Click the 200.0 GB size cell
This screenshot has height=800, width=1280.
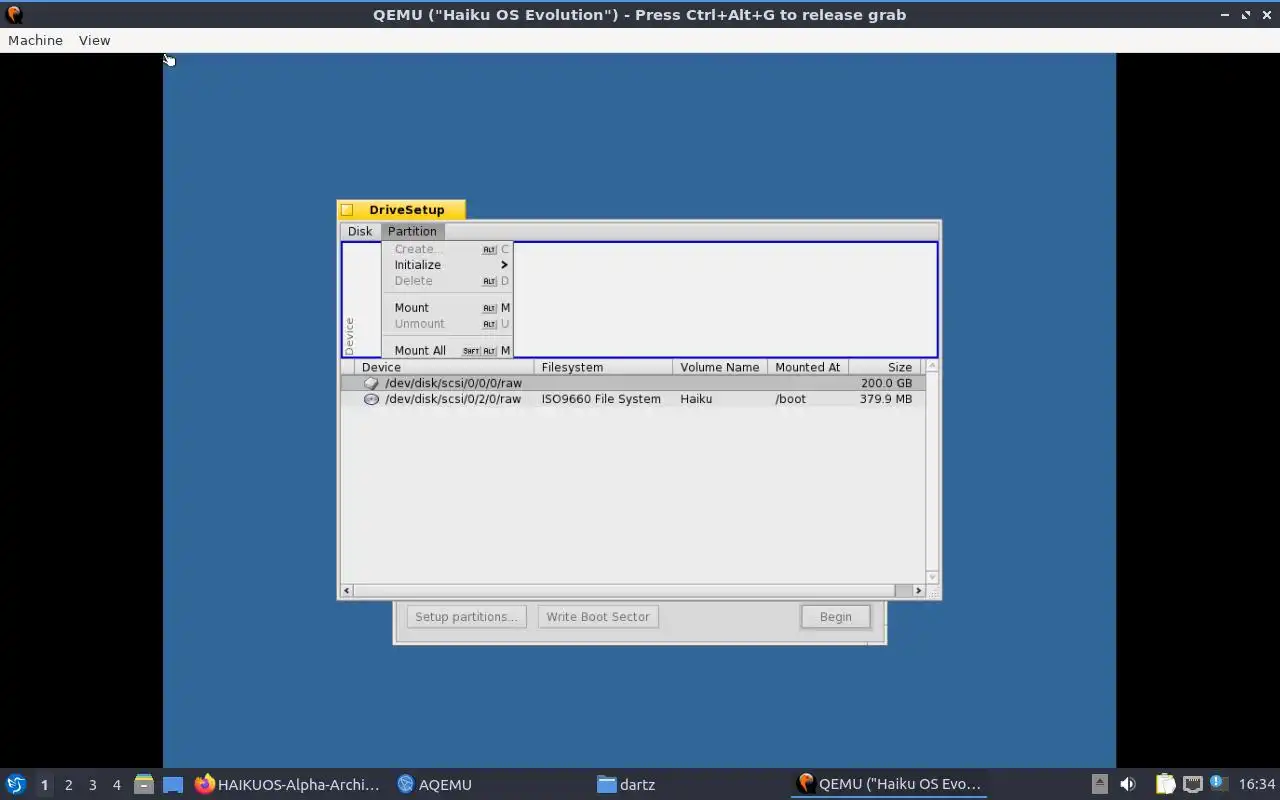[886, 383]
